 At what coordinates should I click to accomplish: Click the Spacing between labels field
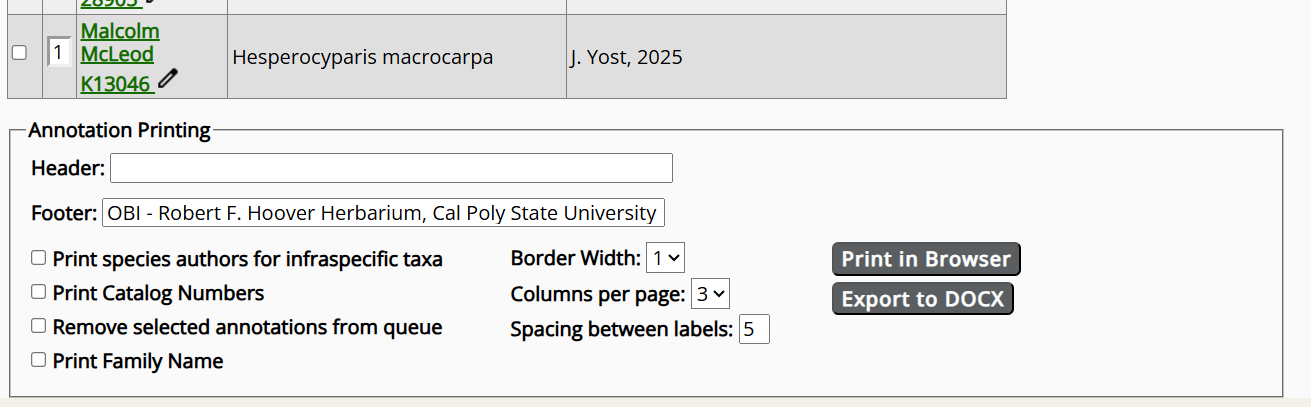tap(754, 330)
